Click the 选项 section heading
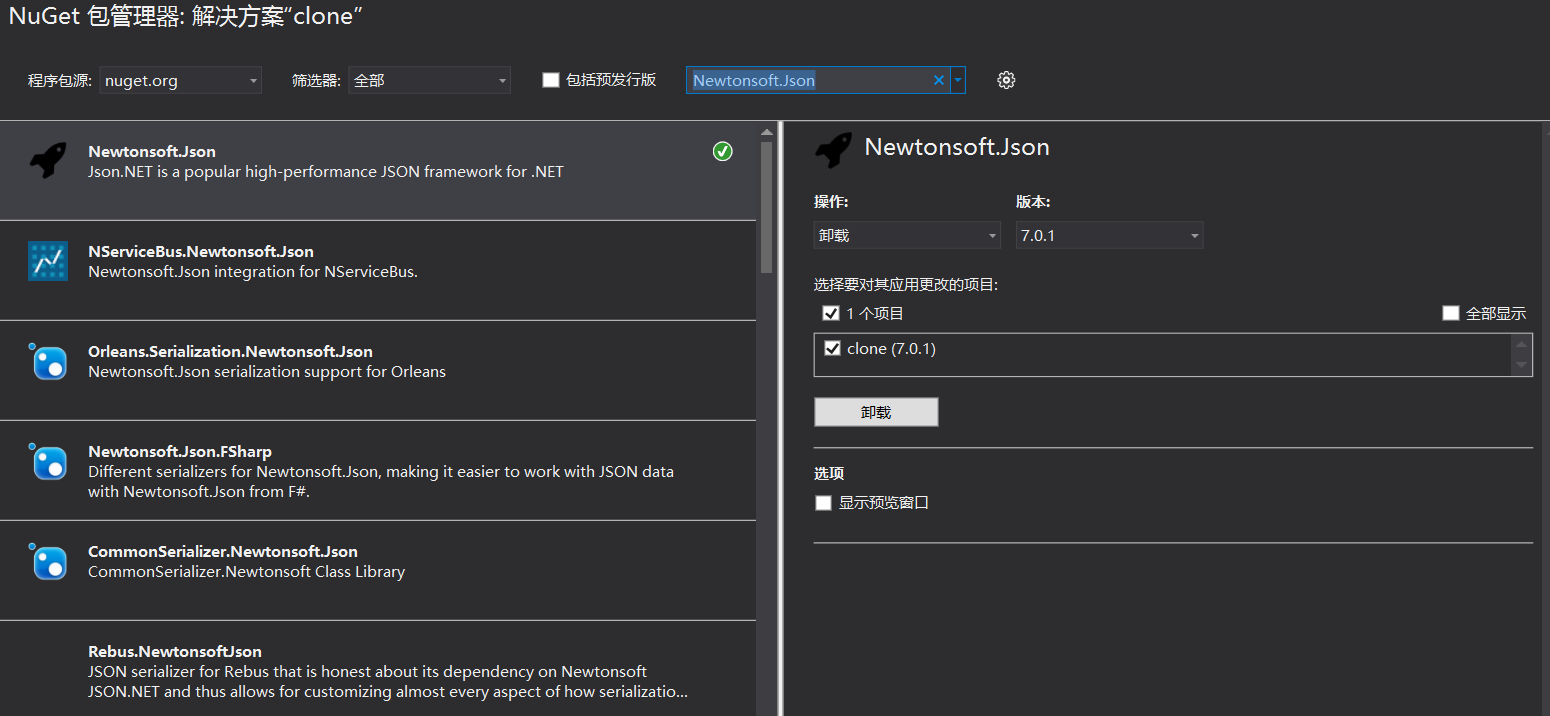This screenshot has height=716, width=1550. click(829, 474)
